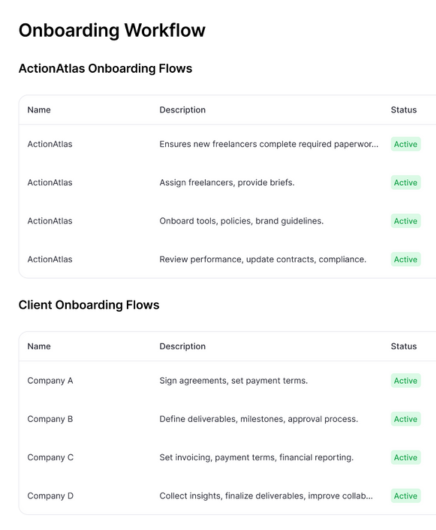Click Active badge for Company A
Viewport: 436px width, 530px height.
(406, 381)
